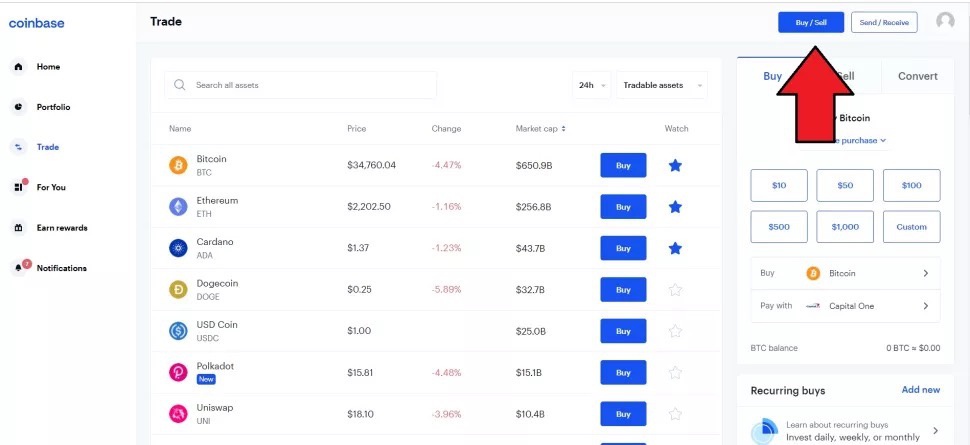Expand the Pay with Capital One selector
970x445 pixels.
845,306
